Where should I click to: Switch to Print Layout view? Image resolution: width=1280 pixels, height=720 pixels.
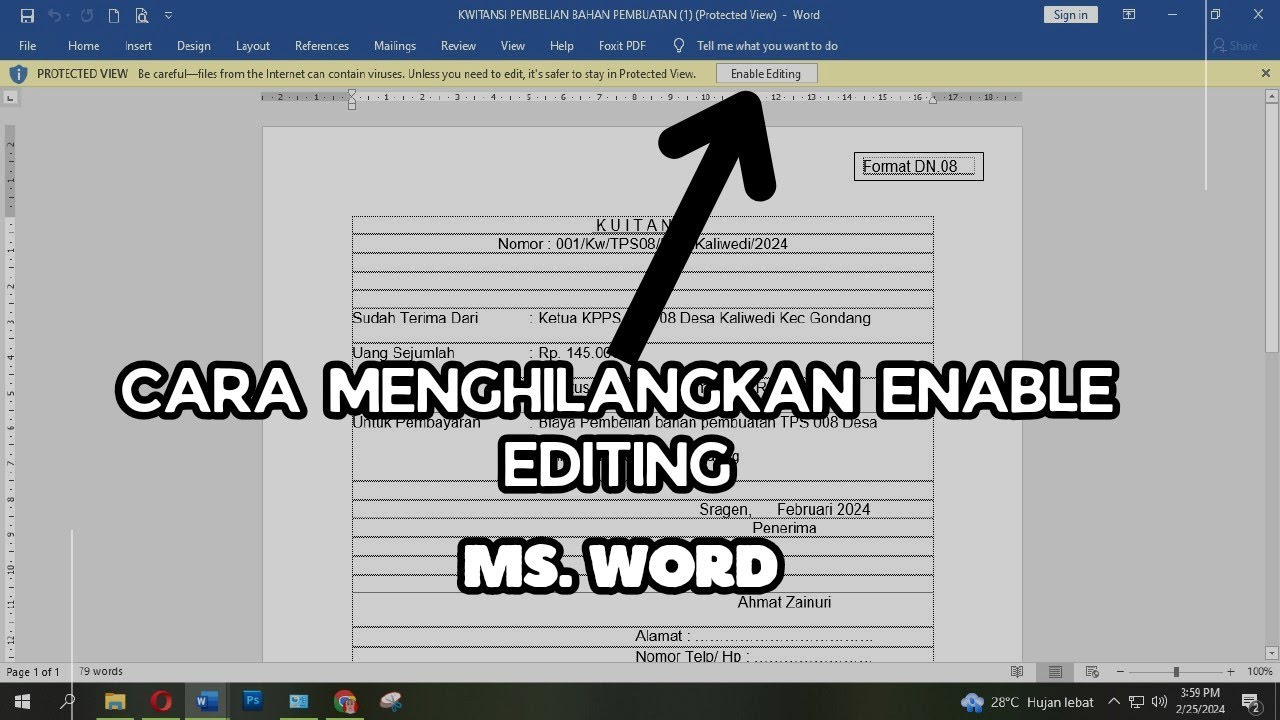[1055, 672]
